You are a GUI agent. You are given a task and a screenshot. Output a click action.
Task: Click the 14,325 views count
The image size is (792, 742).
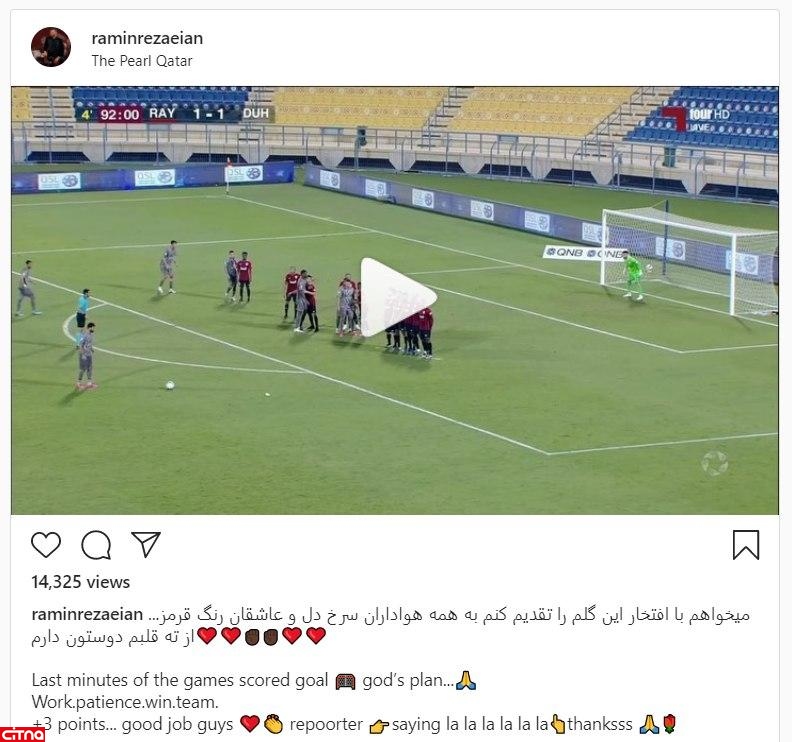pos(80,582)
